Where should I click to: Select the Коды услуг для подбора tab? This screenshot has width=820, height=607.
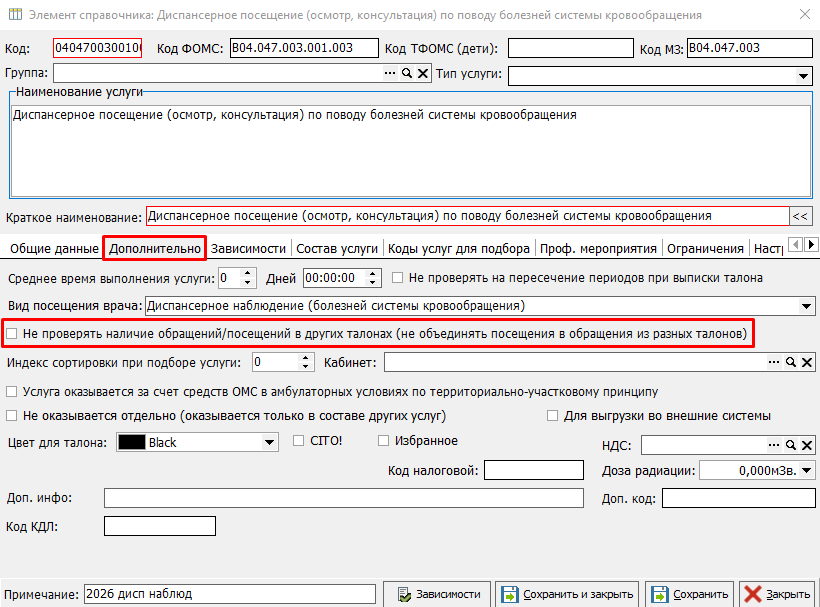(459, 249)
